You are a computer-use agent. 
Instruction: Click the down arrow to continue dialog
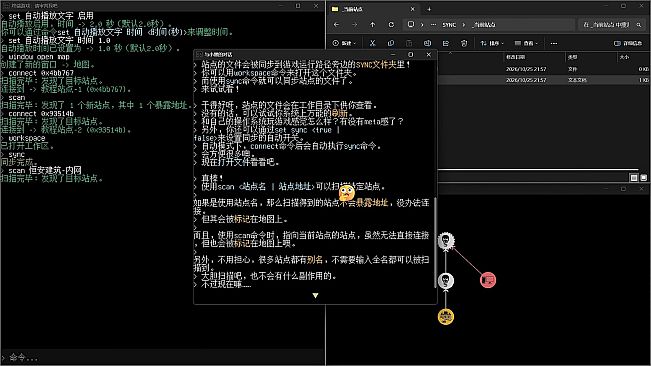(x=315, y=295)
